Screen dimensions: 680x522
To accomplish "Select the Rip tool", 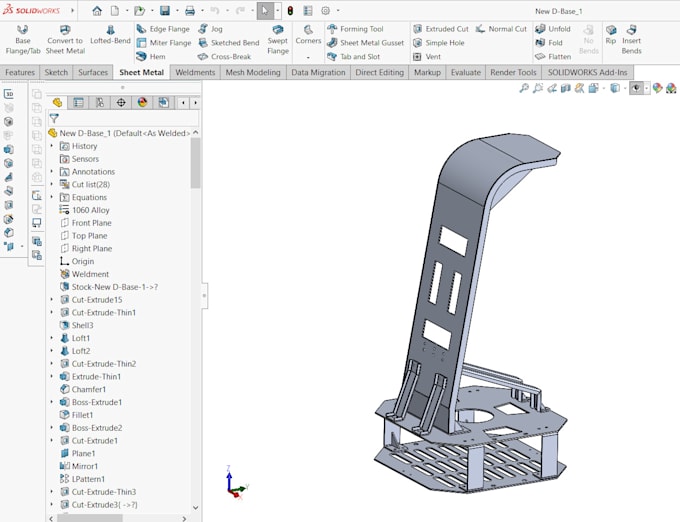I will tap(611, 35).
